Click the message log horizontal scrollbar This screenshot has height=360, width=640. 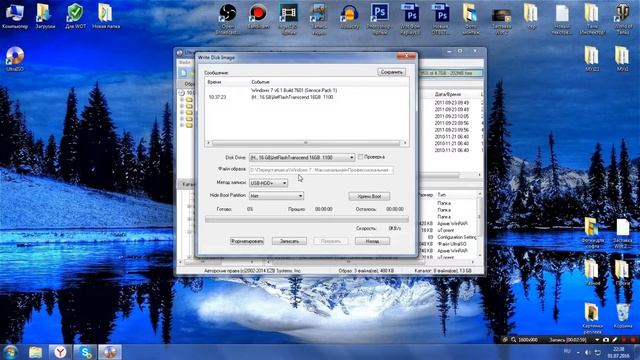(306, 142)
